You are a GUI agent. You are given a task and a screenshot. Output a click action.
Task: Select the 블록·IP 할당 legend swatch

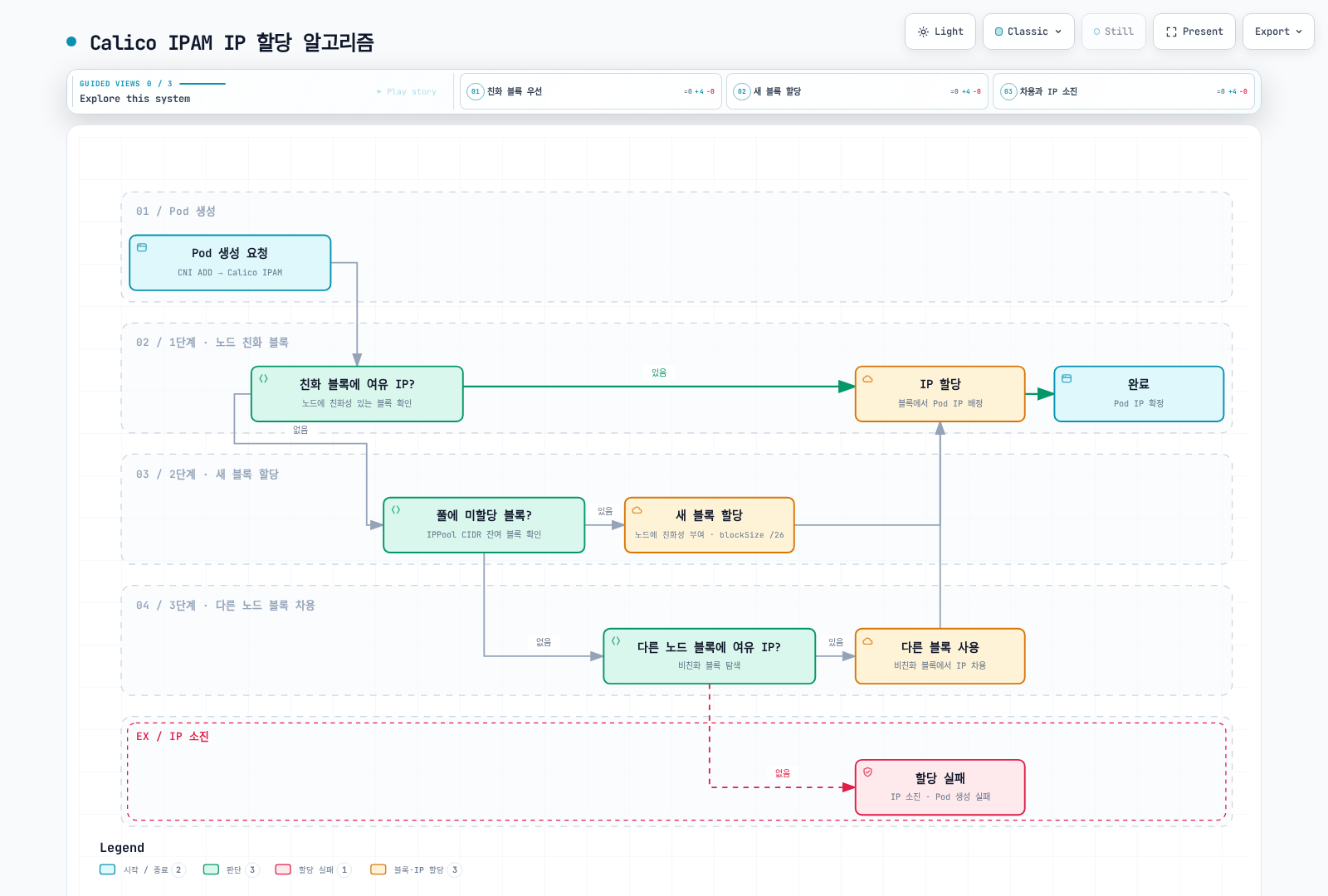point(378,869)
